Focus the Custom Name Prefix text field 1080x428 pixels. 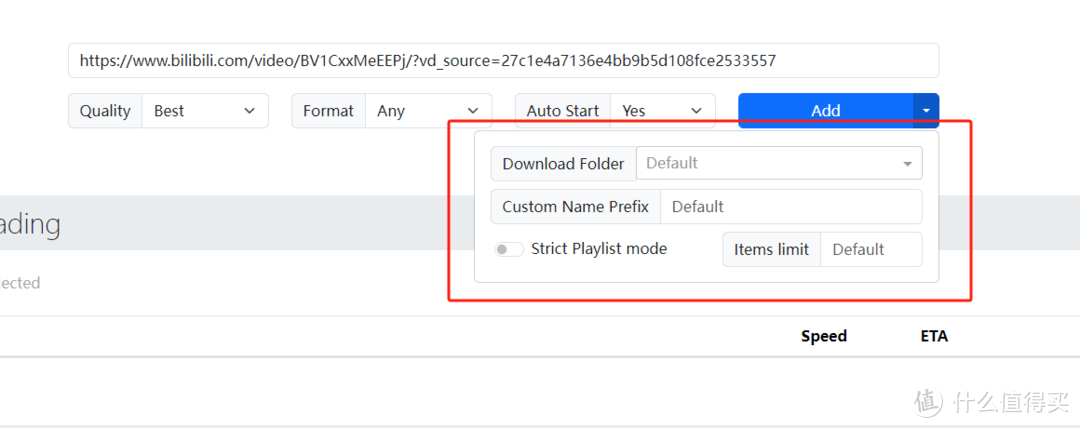coord(790,207)
